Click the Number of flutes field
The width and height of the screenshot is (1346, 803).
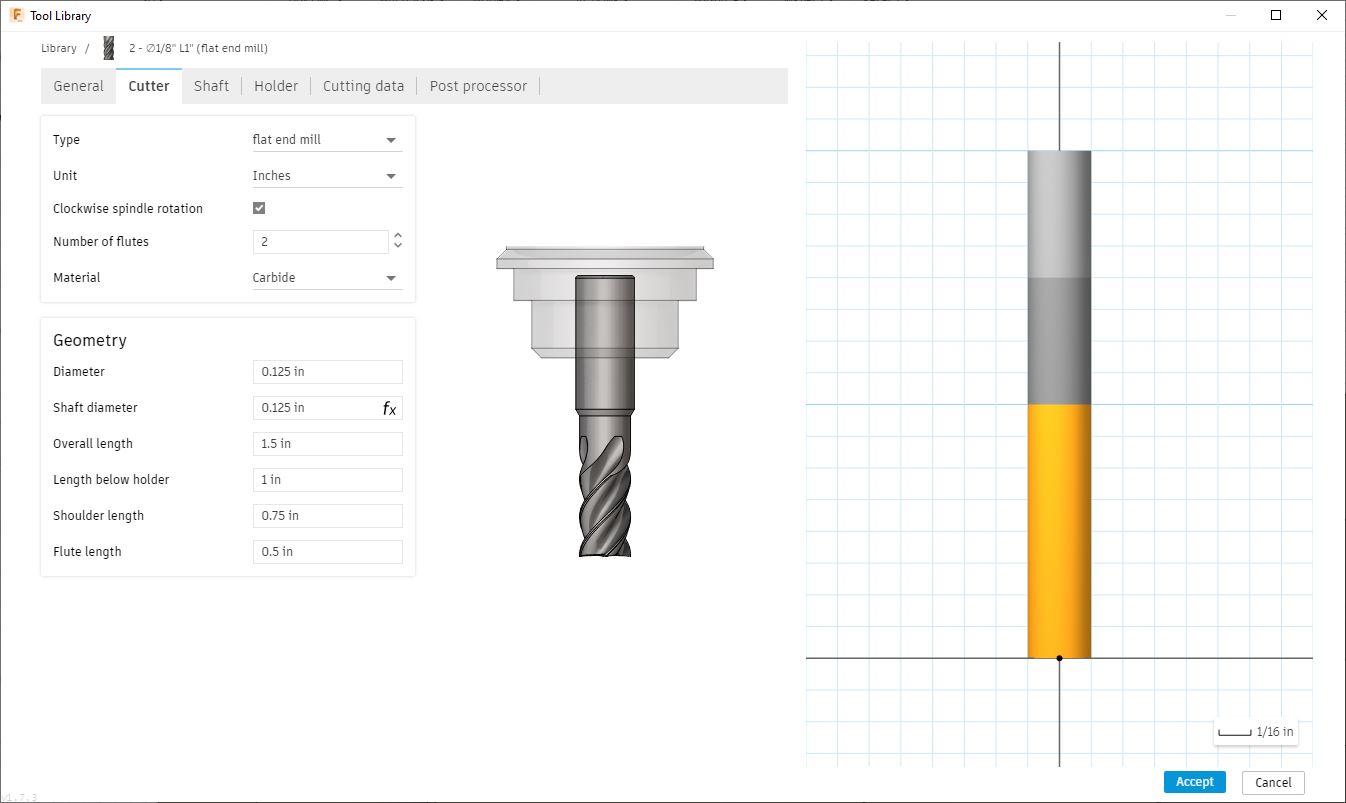coord(320,242)
